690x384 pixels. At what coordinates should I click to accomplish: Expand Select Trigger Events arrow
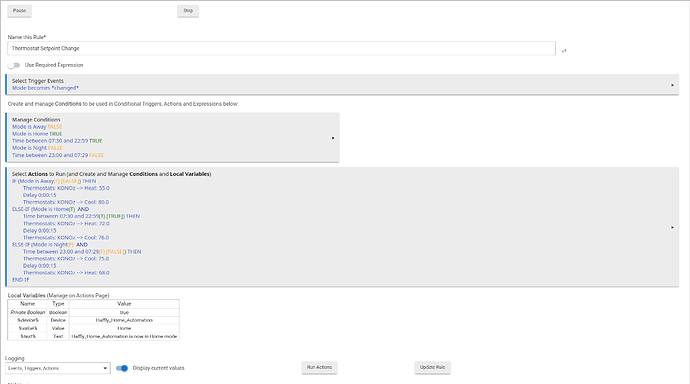tap(672, 85)
